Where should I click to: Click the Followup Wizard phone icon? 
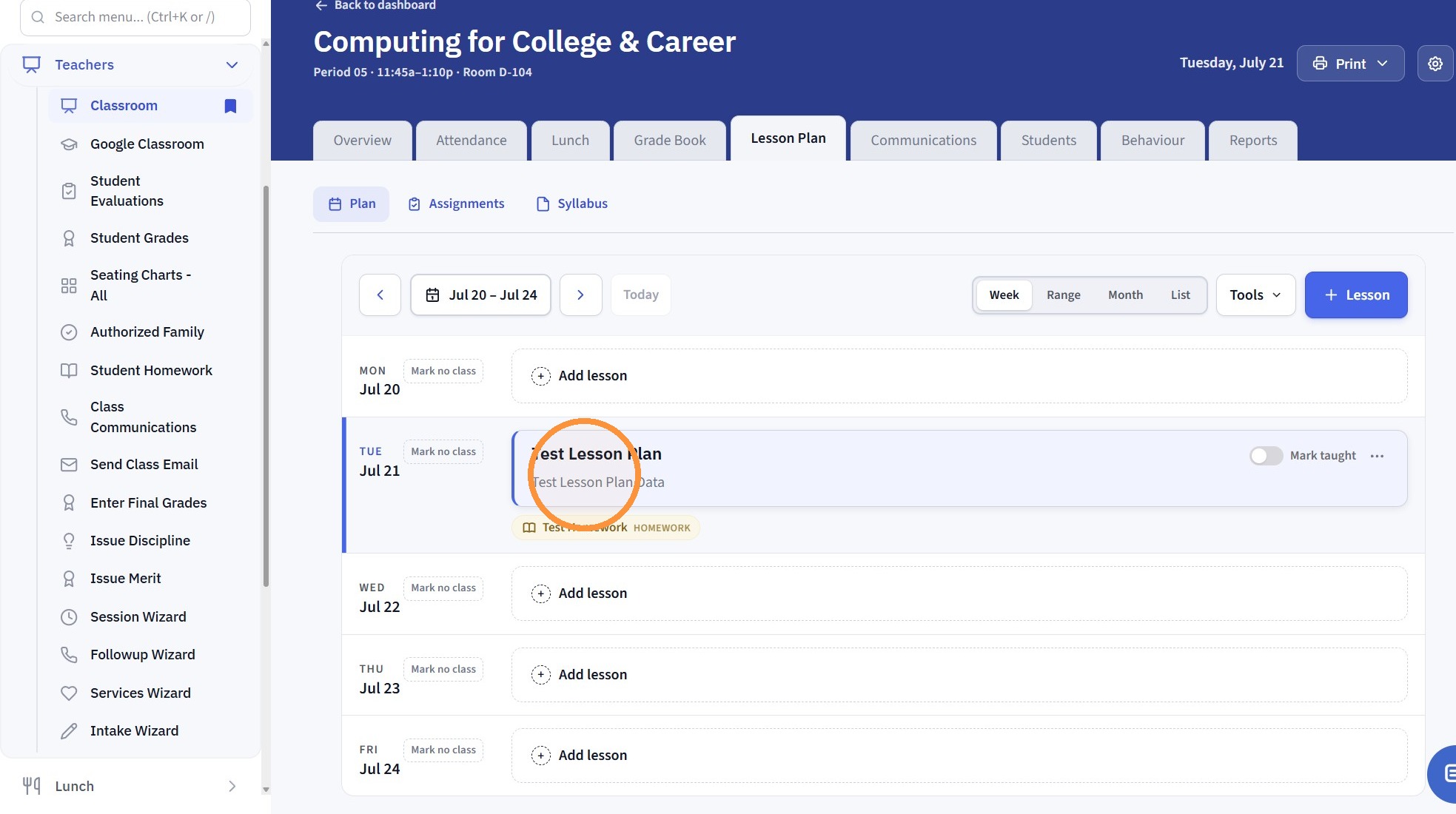click(69, 655)
